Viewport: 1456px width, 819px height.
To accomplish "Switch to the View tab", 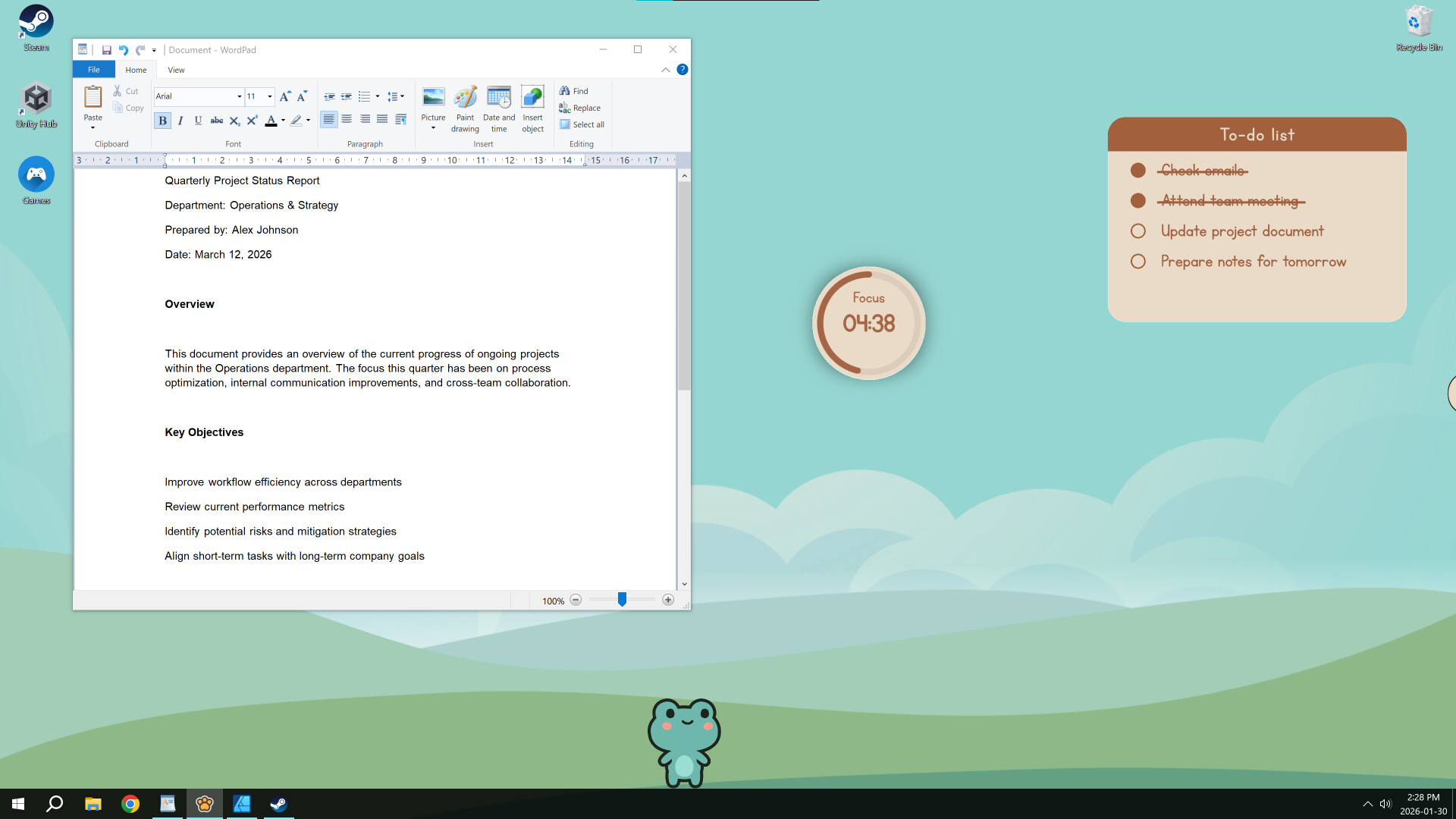I will coord(175,69).
